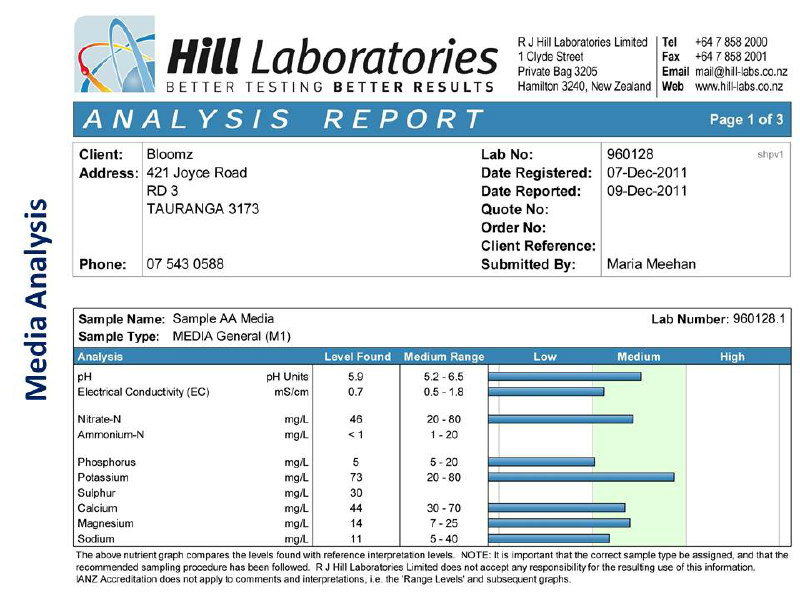Image resolution: width=800 pixels, height=600 pixels.
Task: Click the 'Page 1 of 3' indicator
Action: click(746, 119)
